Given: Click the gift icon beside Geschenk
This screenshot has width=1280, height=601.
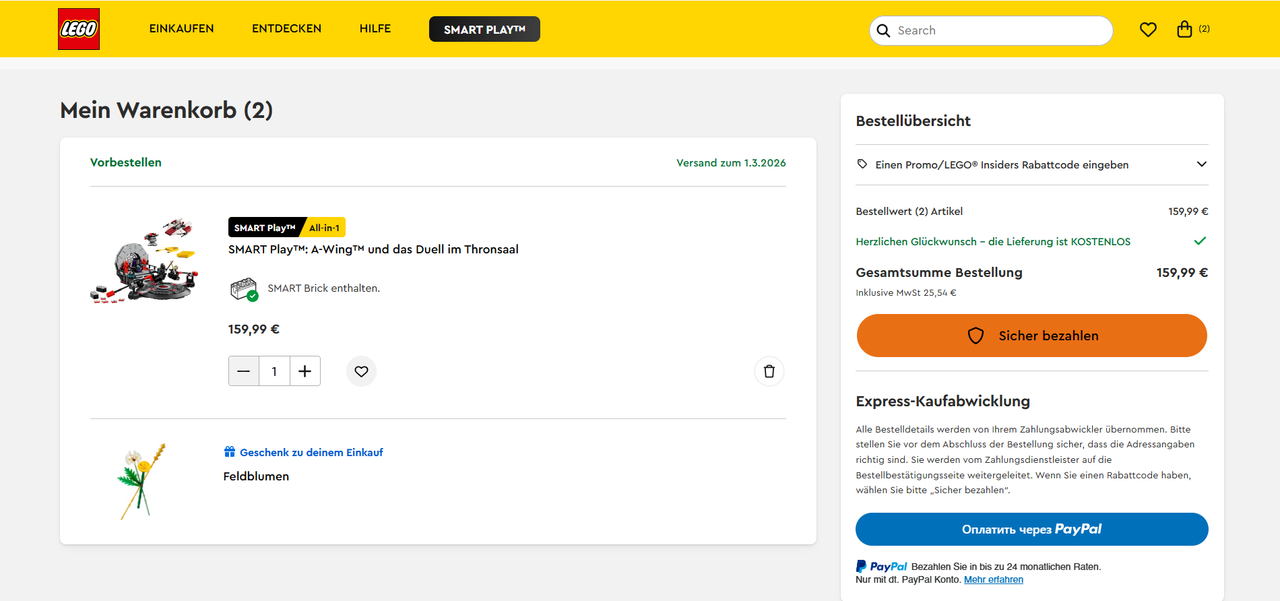Looking at the screenshot, I should (x=230, y=452).
